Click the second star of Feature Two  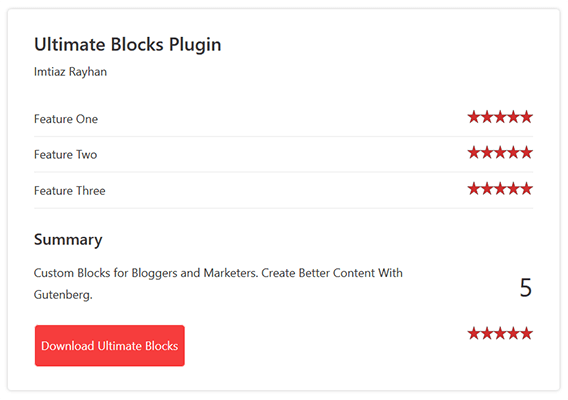pos(487,153)
